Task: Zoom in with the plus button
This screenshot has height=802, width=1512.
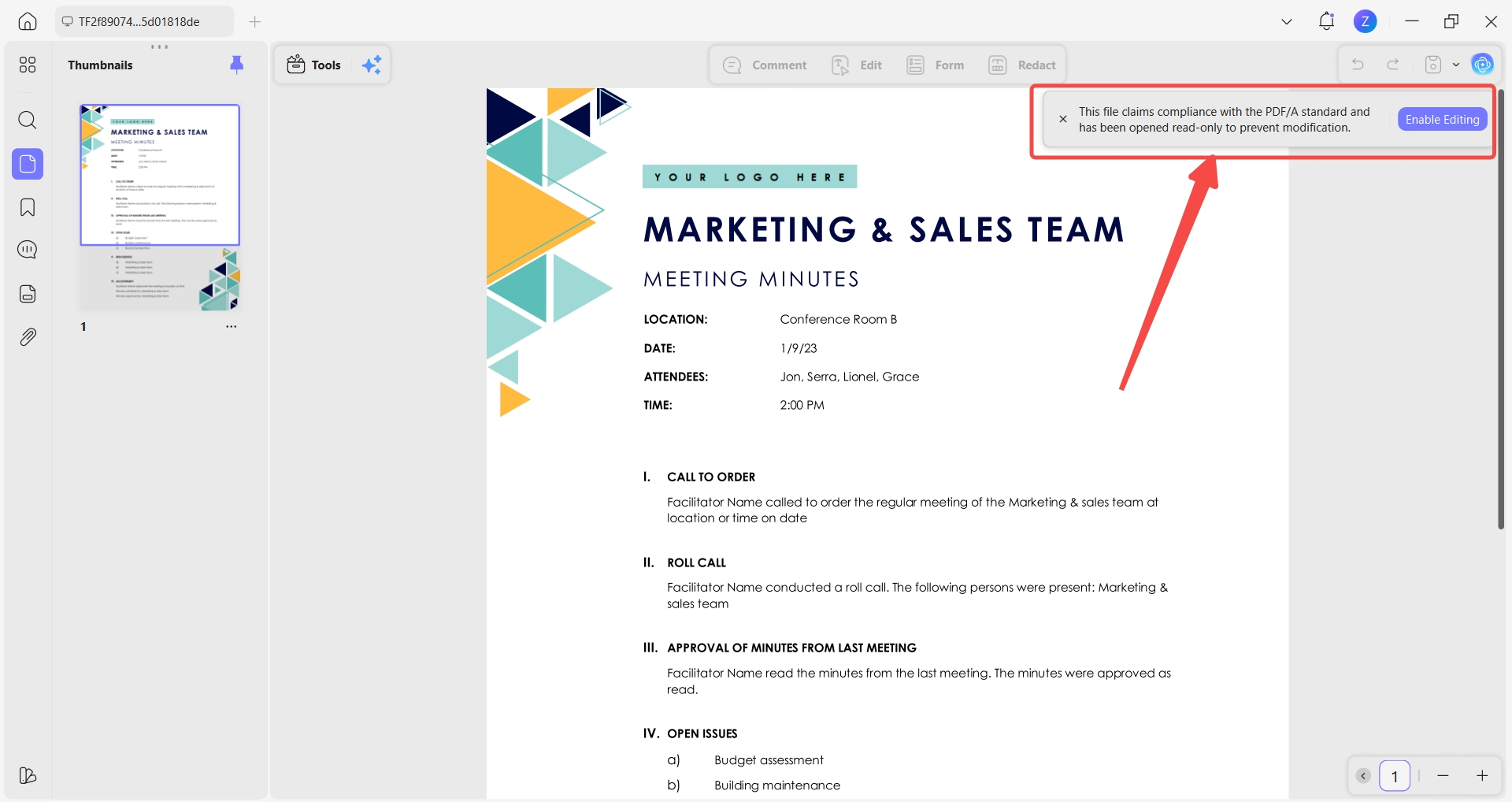Action: click(x=1481, y=776)
